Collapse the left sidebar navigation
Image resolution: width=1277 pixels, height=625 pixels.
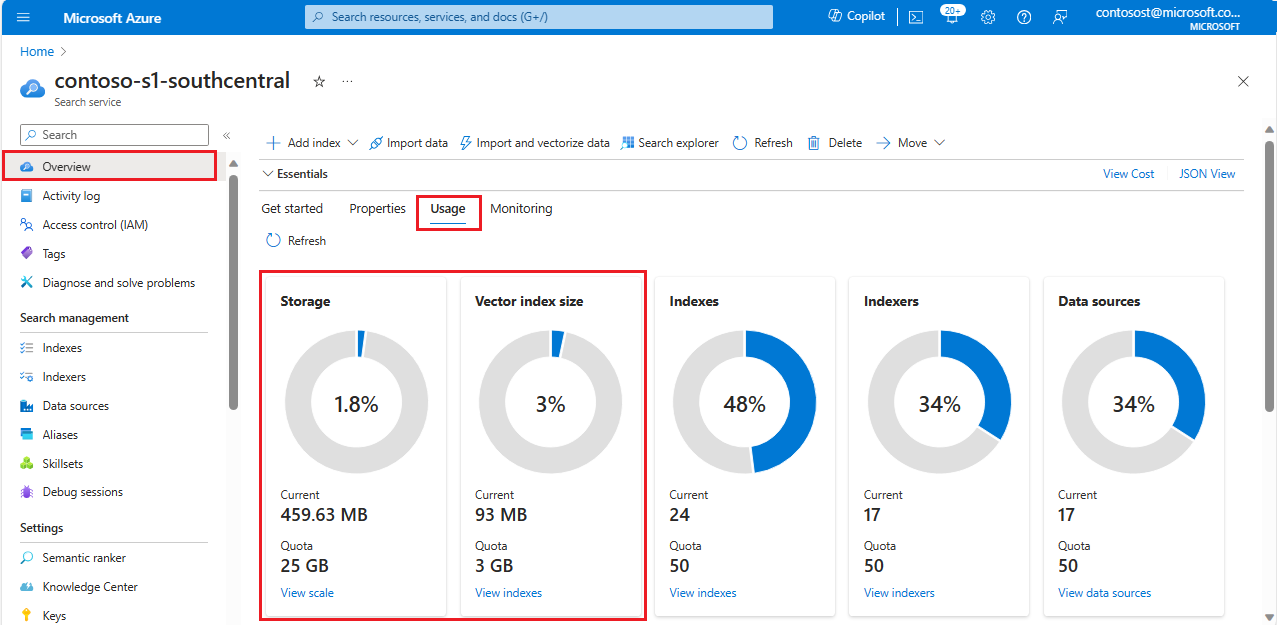click(226, 135)
